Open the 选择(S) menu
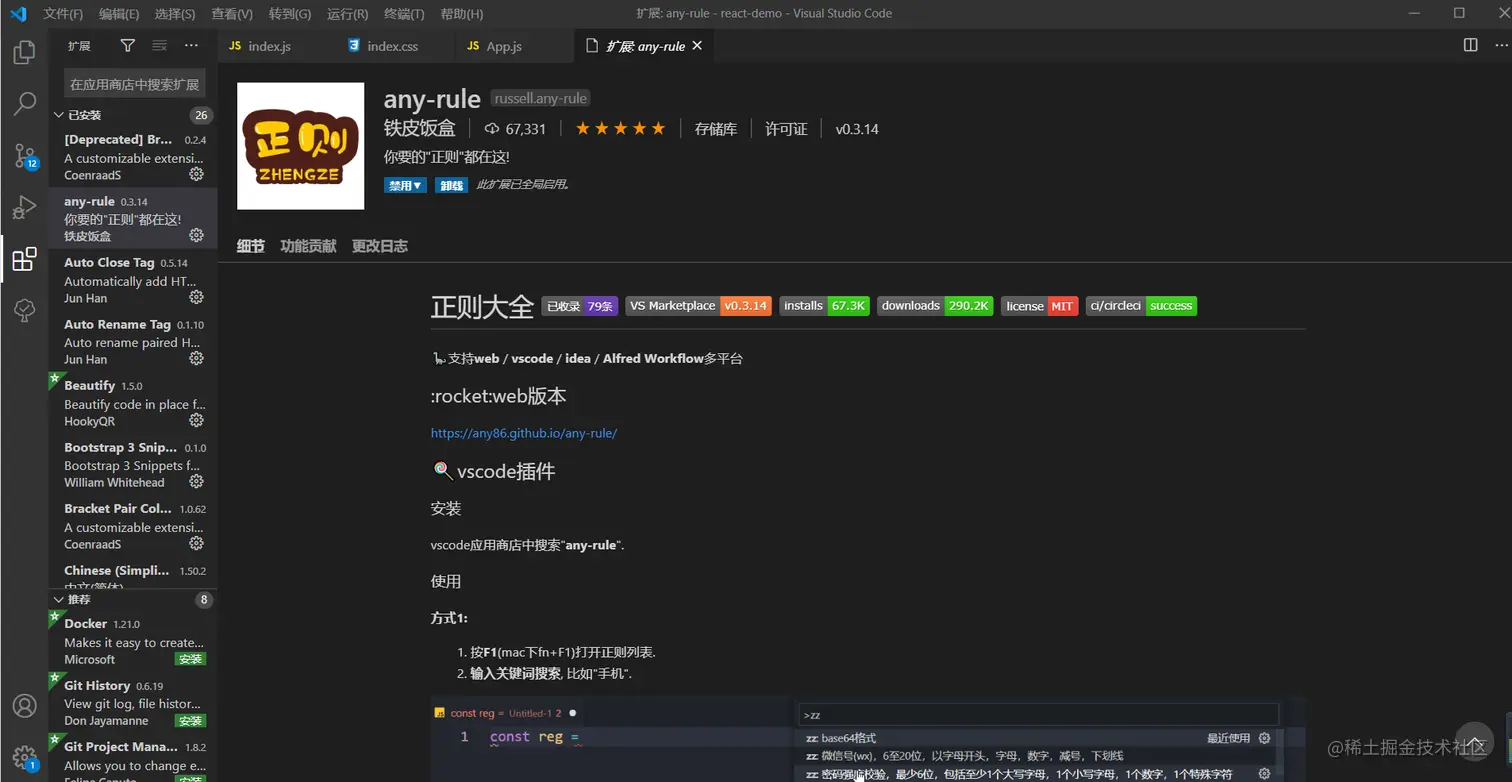 pyautogui.click(x=175, y=14)
